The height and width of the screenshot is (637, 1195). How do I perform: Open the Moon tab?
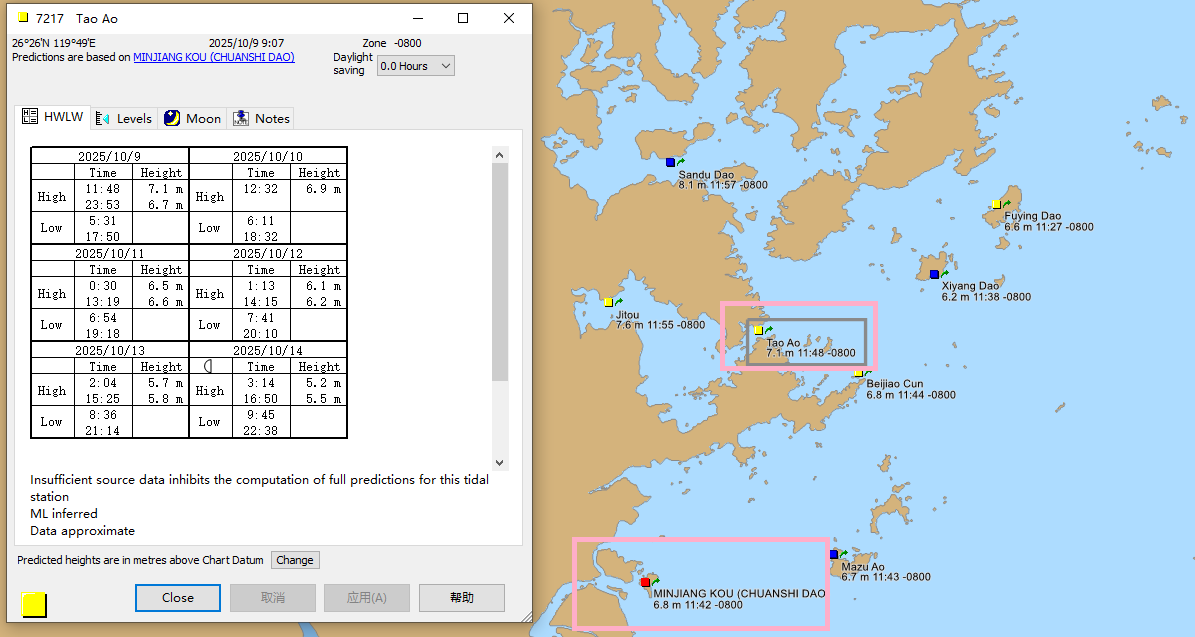click(x=192, y=118)
